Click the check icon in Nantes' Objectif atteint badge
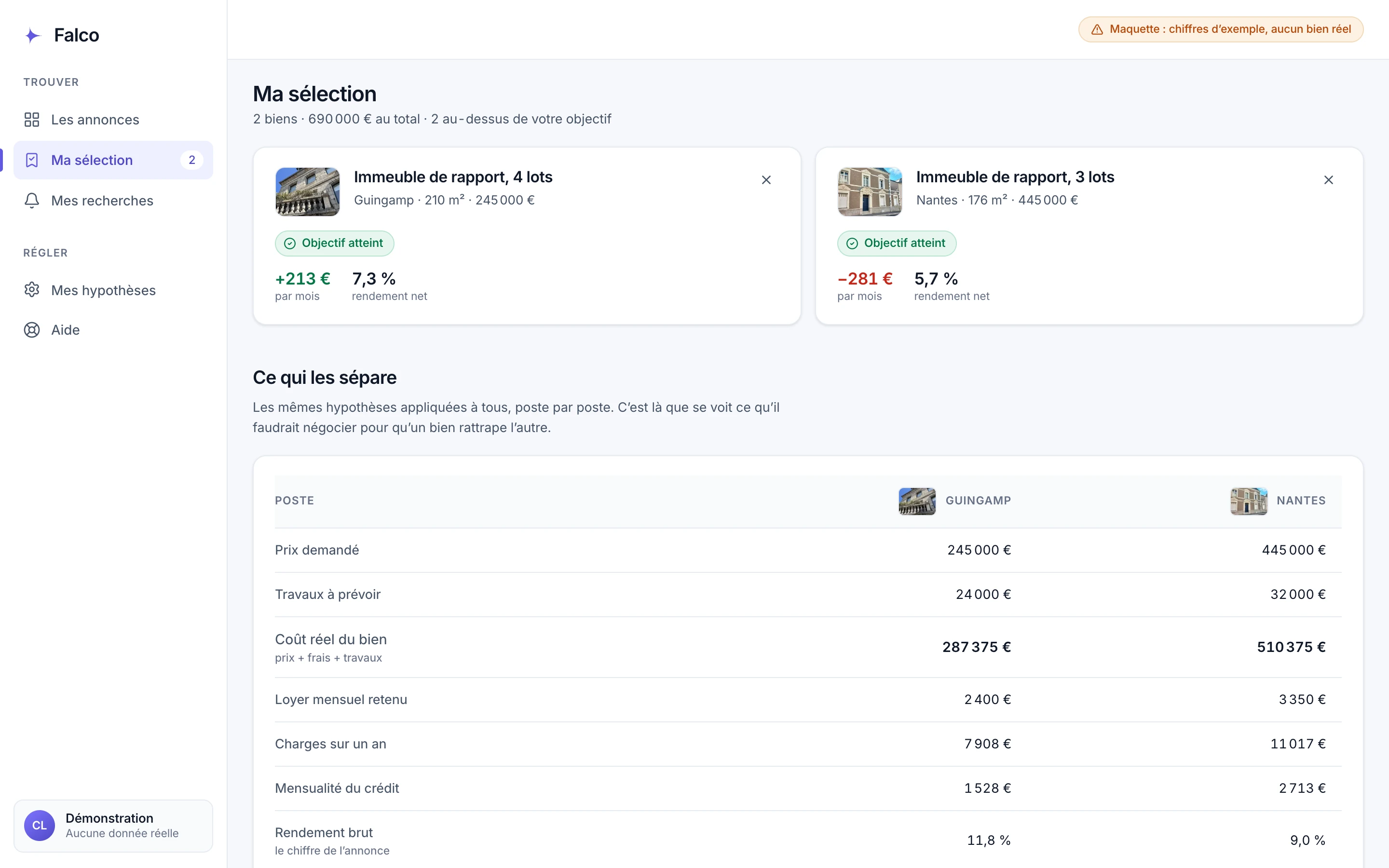The image size is (1389, 868). coord(852,244)
